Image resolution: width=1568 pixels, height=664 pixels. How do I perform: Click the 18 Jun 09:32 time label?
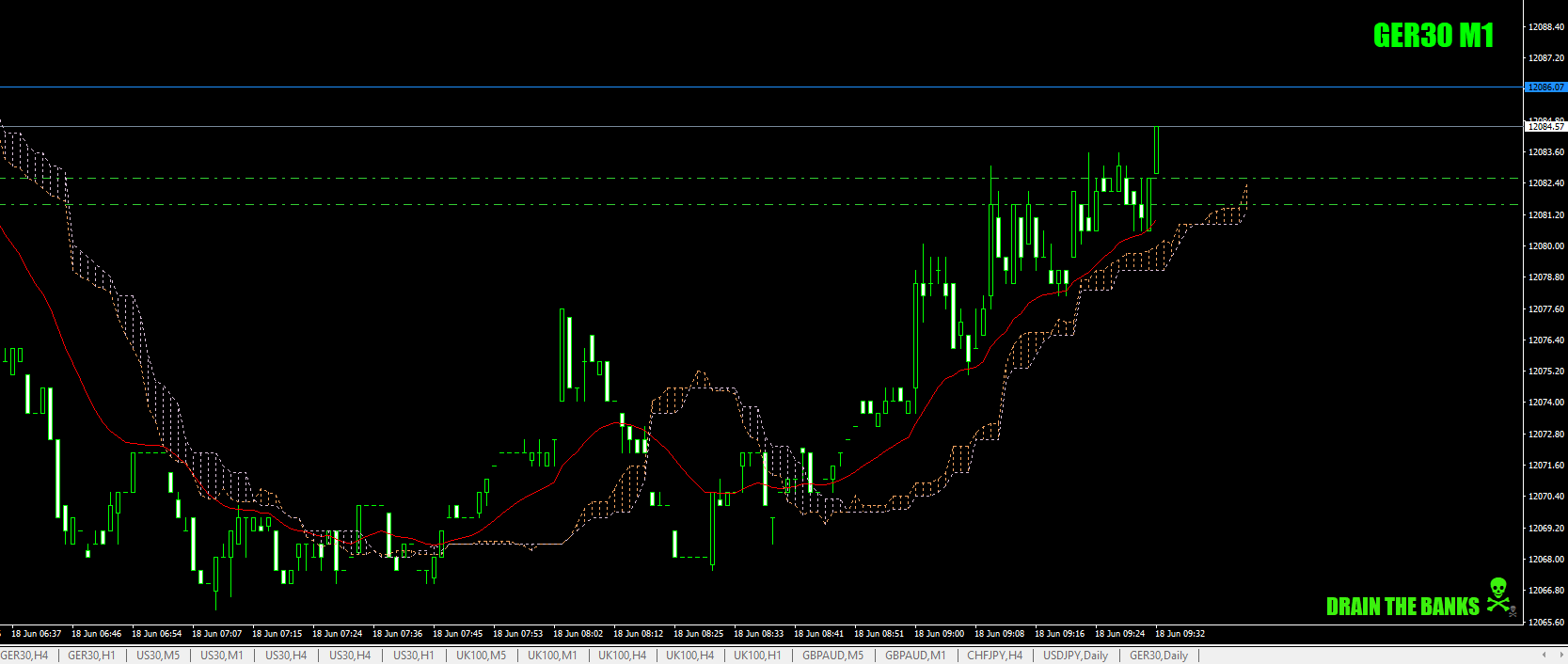[x=1180, y=634]
